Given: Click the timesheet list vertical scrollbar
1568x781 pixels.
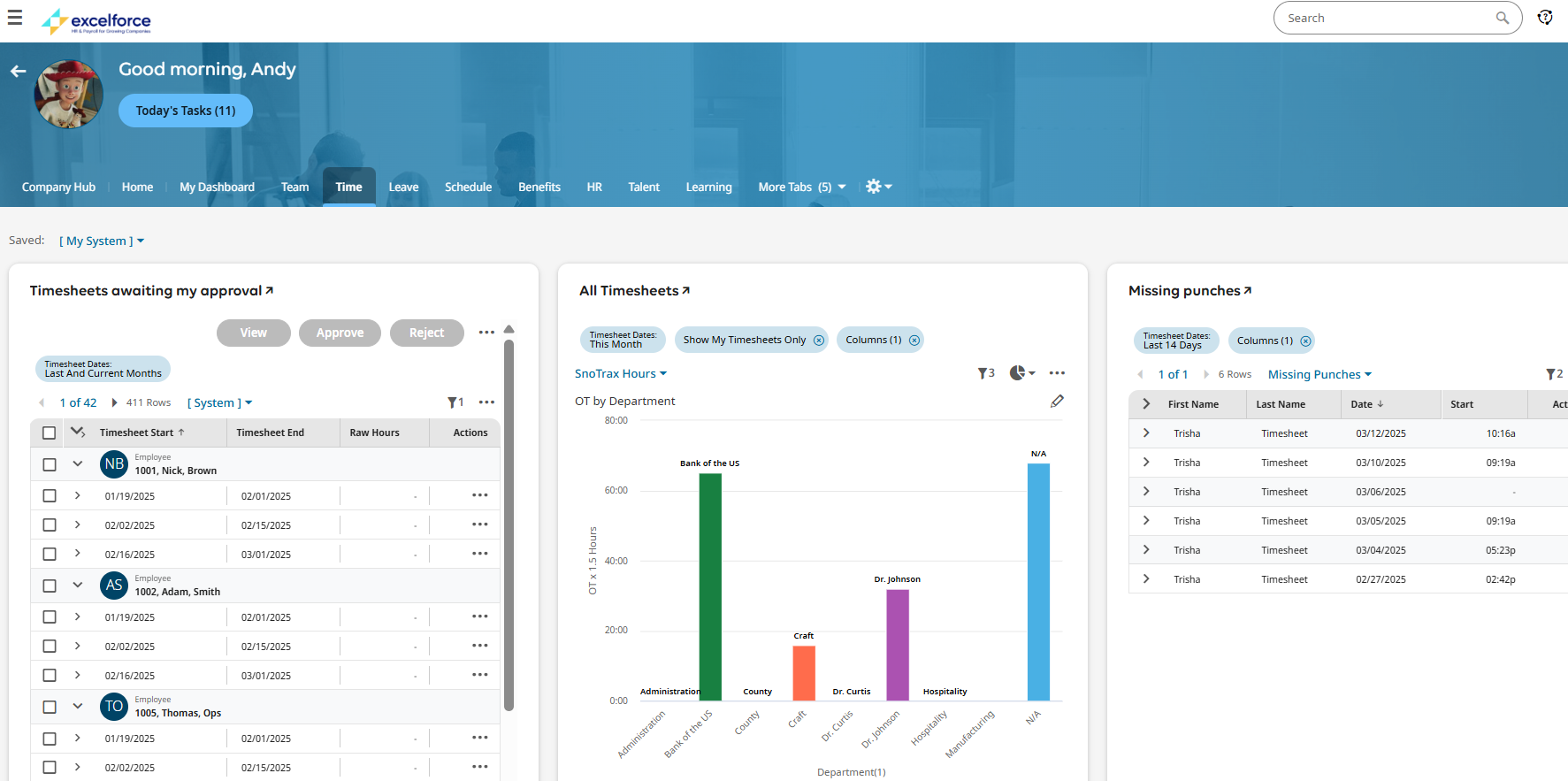Looking at the screenshot, I should (x=509, y=525).
